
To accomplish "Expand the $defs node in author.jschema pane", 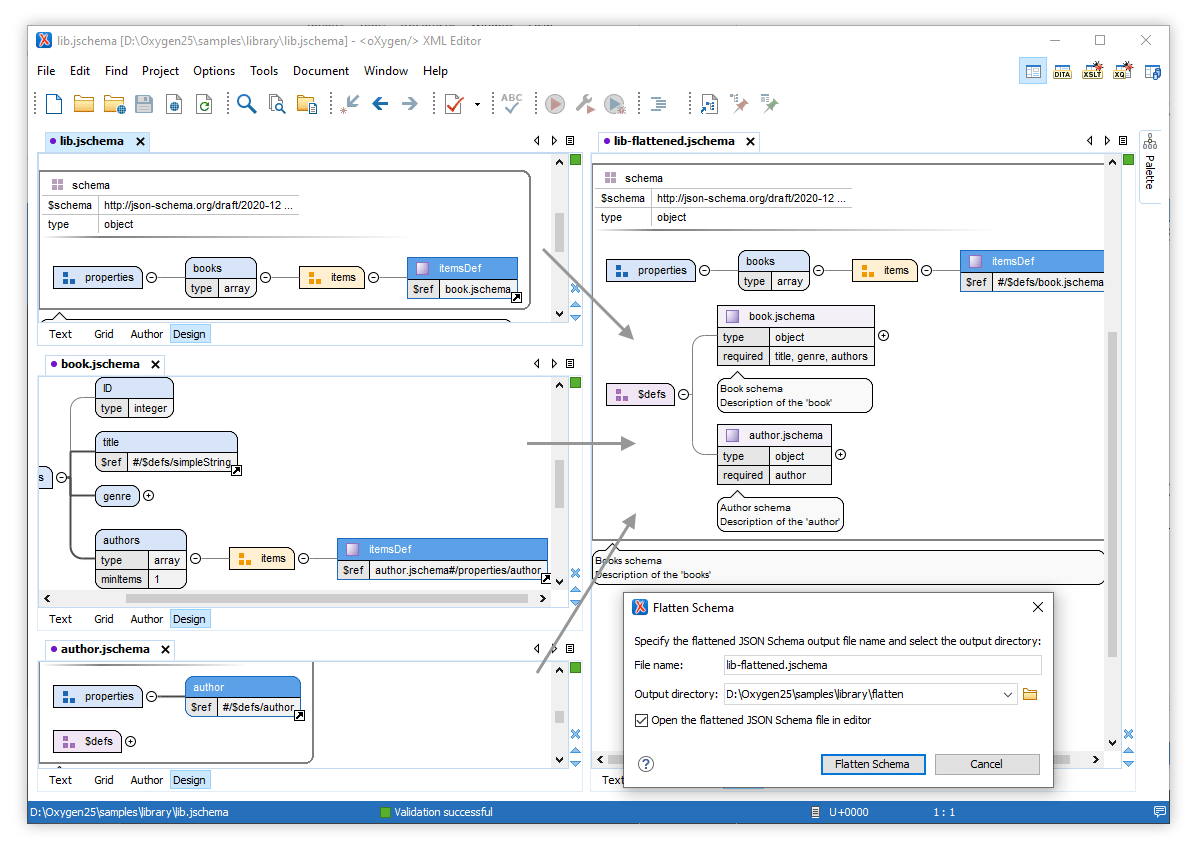I will pyautogui.click(x=130, y=742).
